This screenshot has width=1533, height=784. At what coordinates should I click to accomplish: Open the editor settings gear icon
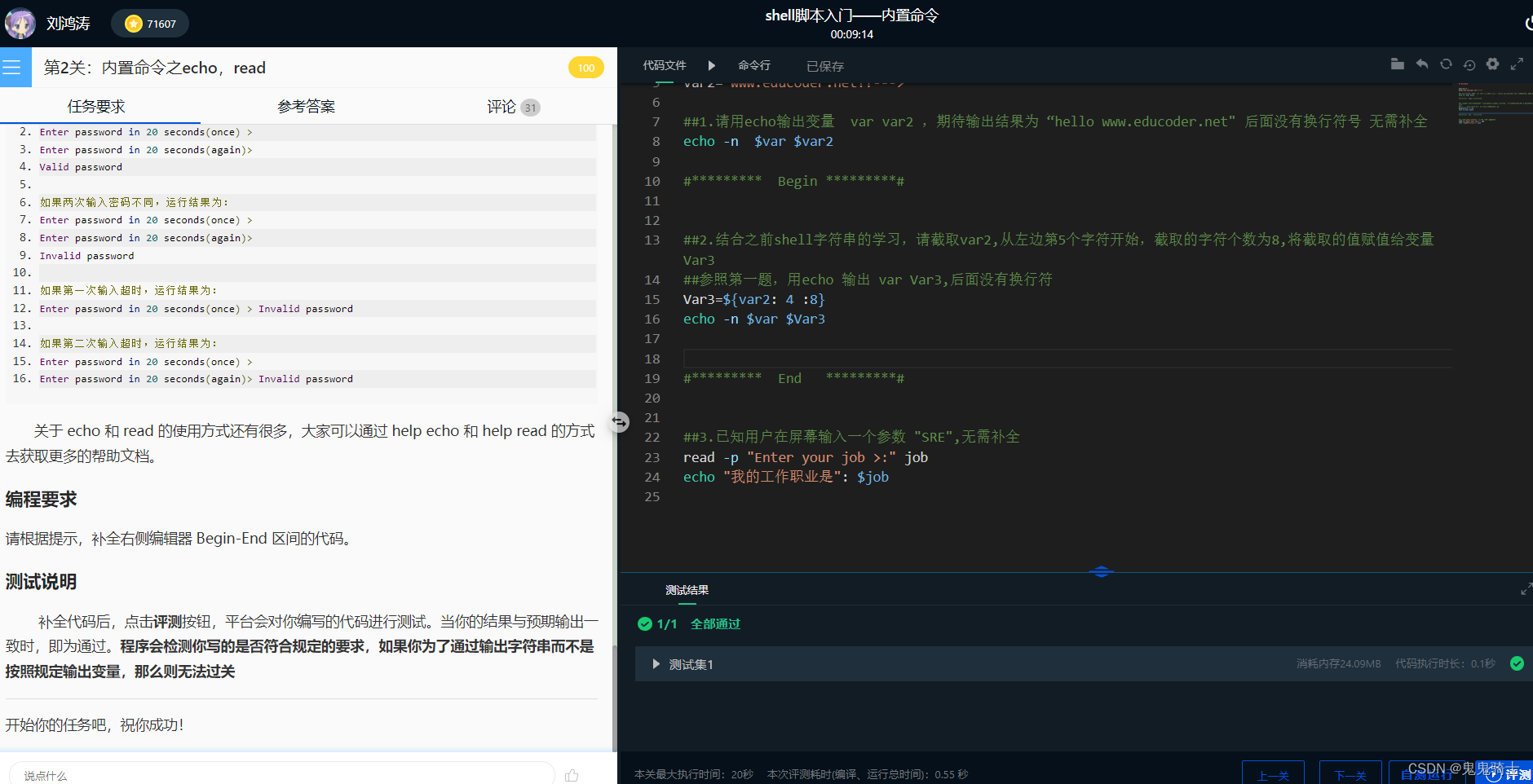click(1494, 64)
